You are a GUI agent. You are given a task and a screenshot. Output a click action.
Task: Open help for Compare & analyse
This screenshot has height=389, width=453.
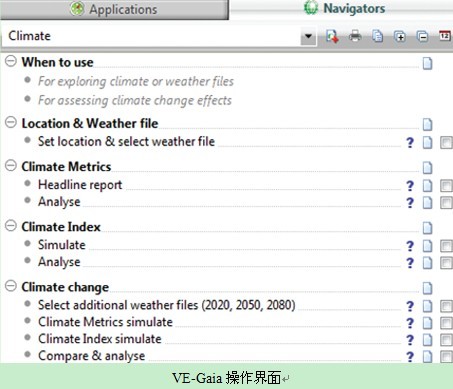click(410, 357)
